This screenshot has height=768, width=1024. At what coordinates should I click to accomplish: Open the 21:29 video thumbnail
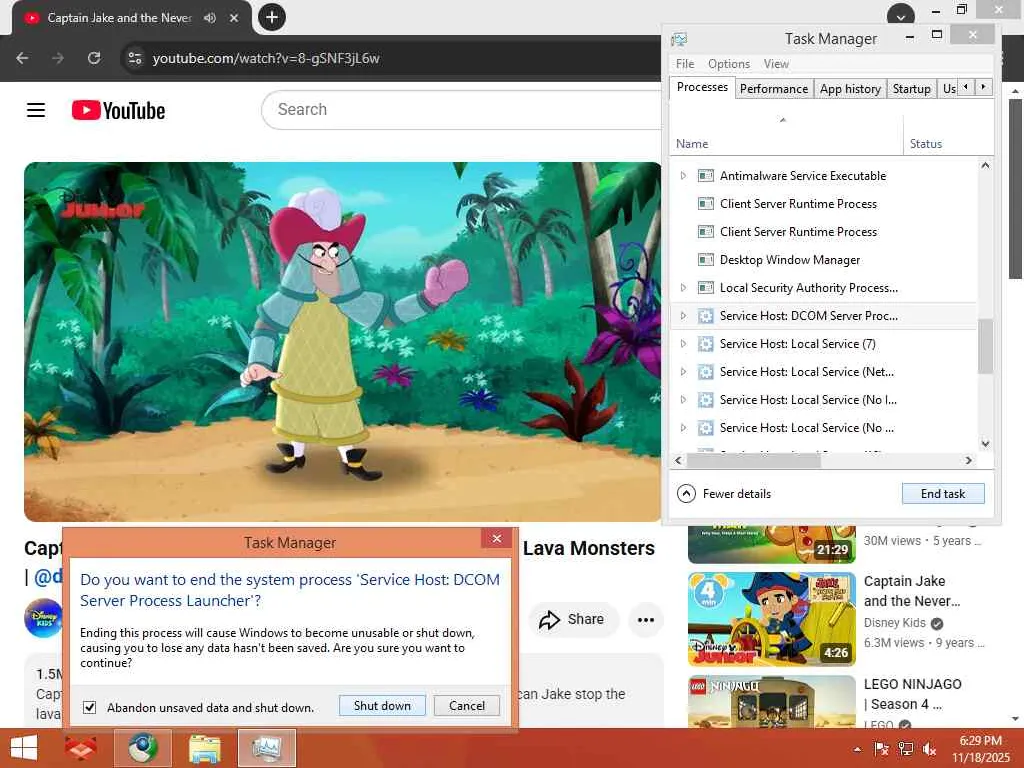click(771, 543)
